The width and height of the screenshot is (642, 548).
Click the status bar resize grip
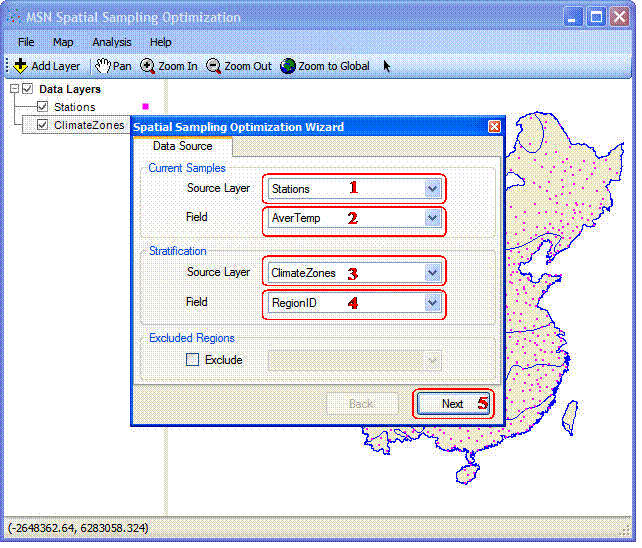coord(626,530)
